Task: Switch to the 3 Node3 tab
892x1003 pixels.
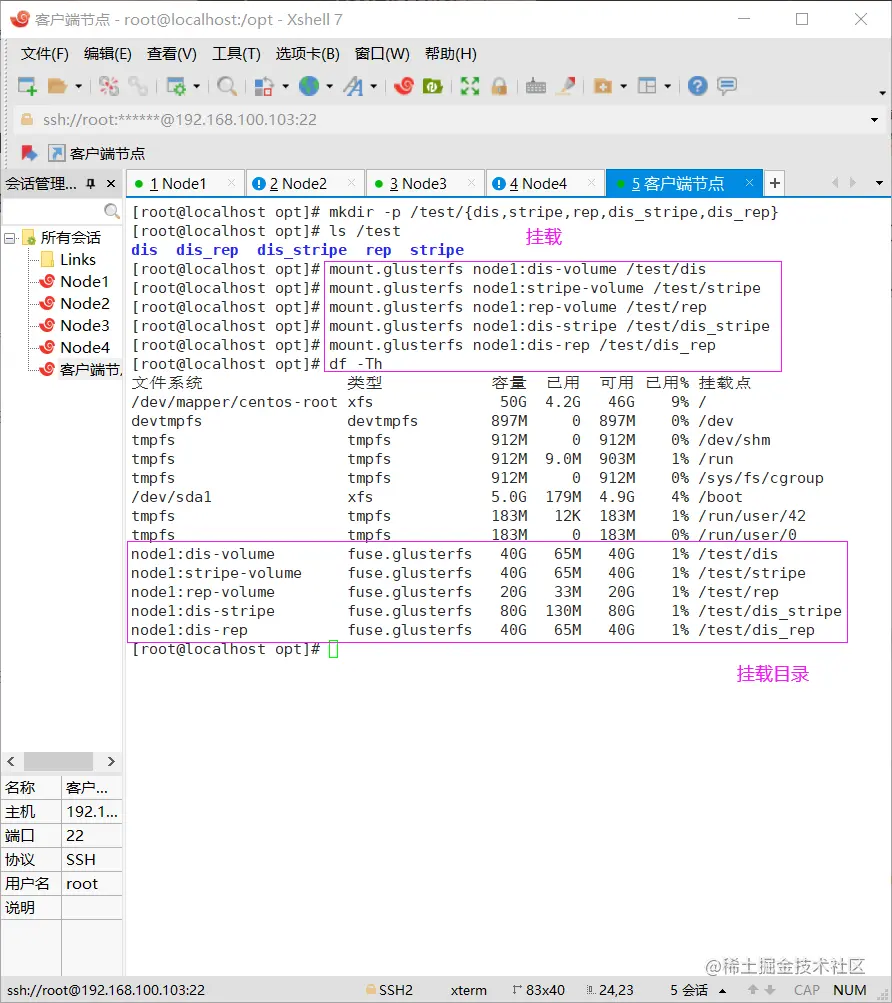Action: (425, 184)
